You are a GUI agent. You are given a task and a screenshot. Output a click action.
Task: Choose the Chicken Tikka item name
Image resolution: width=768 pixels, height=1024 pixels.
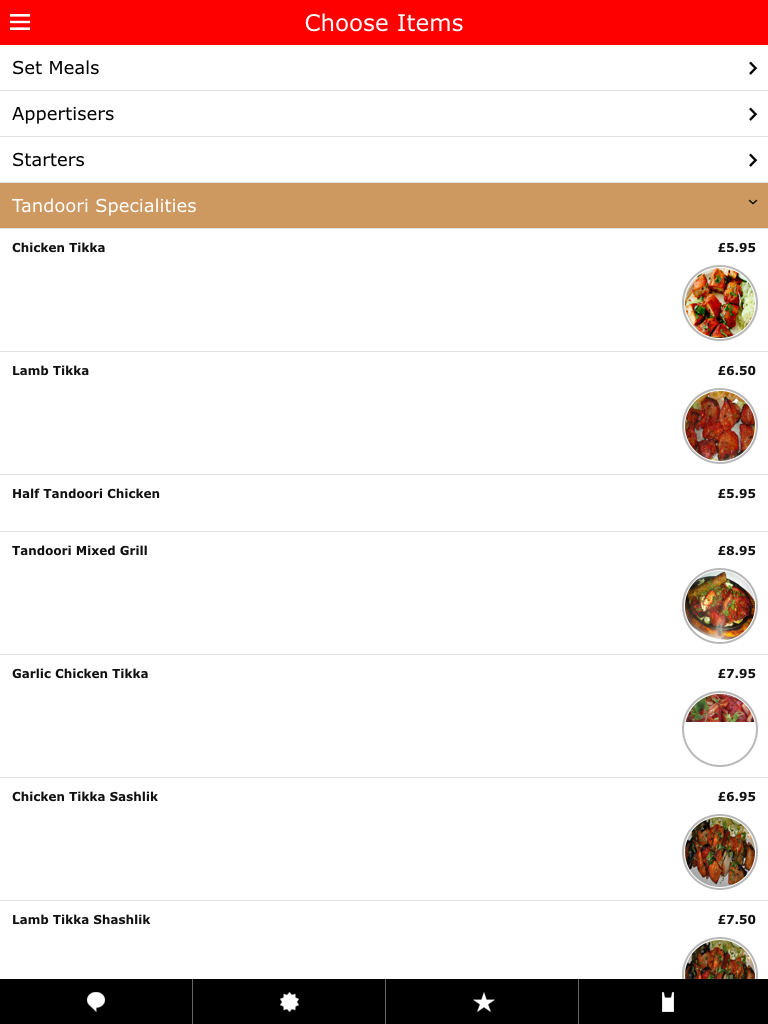[58, 248]
